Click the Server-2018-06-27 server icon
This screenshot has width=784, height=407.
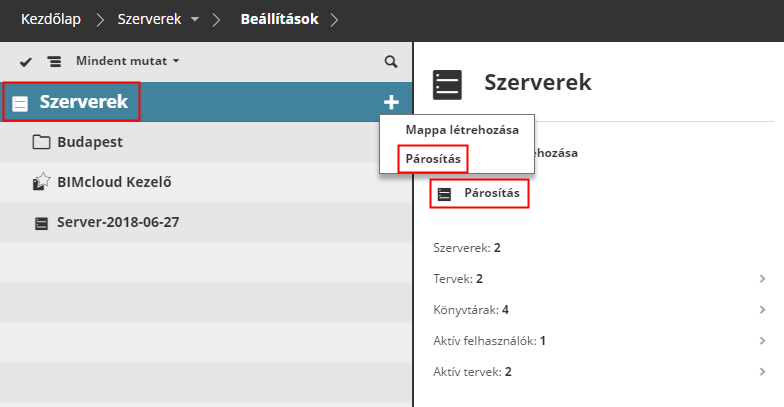coord(41,222)
